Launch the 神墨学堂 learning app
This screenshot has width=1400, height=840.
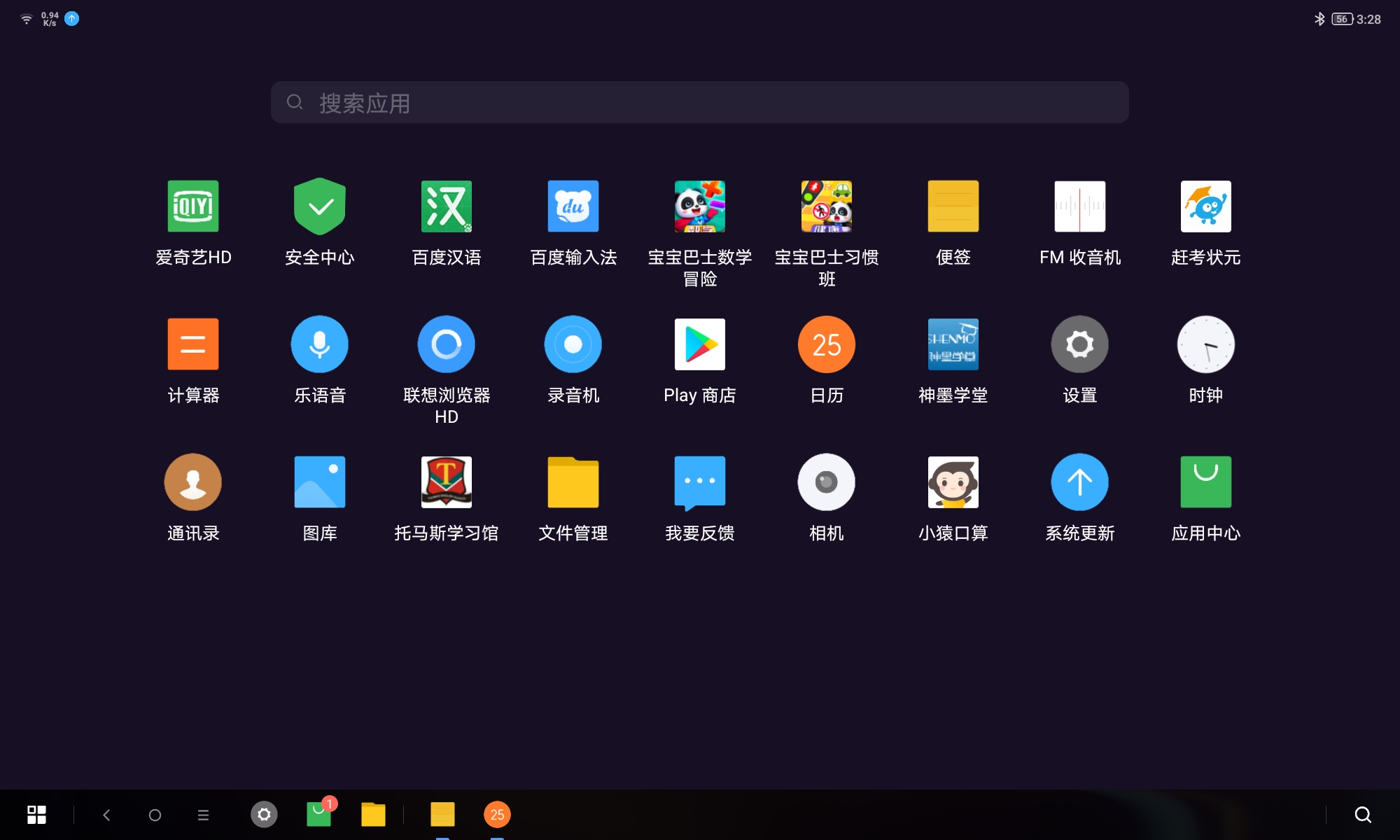953,344
